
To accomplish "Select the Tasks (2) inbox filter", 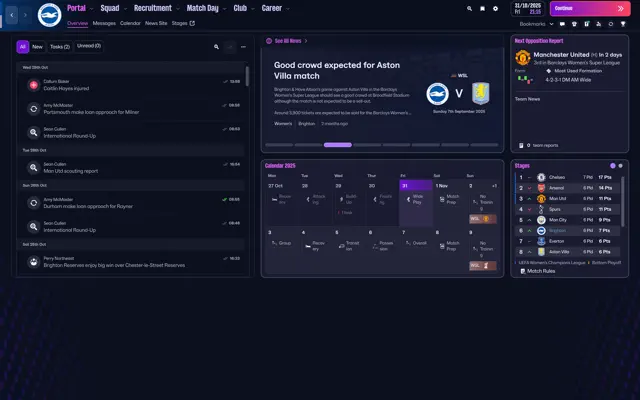I will pyautogui.click(x=60, y=47).
